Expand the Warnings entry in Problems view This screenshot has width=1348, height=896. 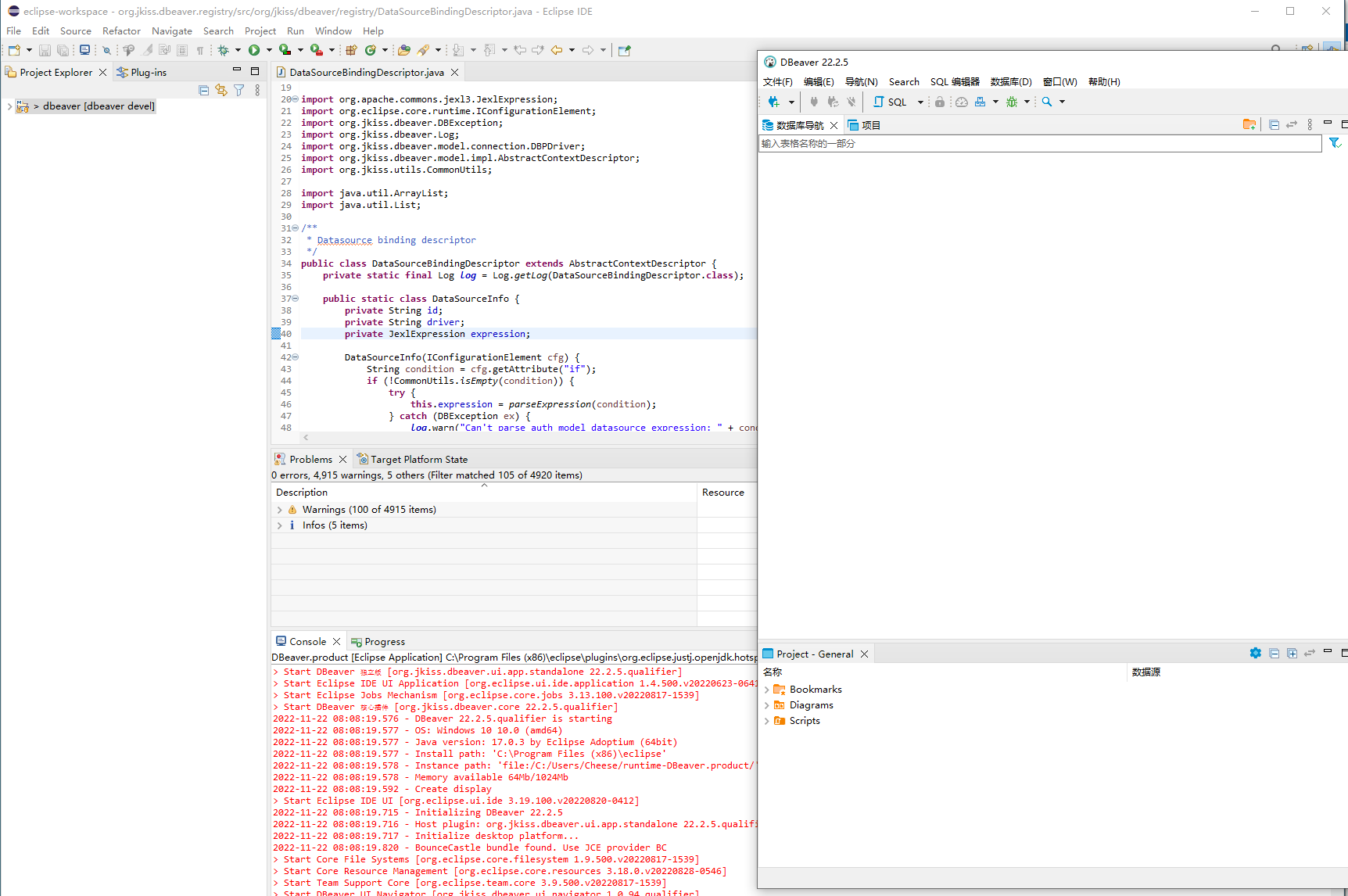point(279,509)
